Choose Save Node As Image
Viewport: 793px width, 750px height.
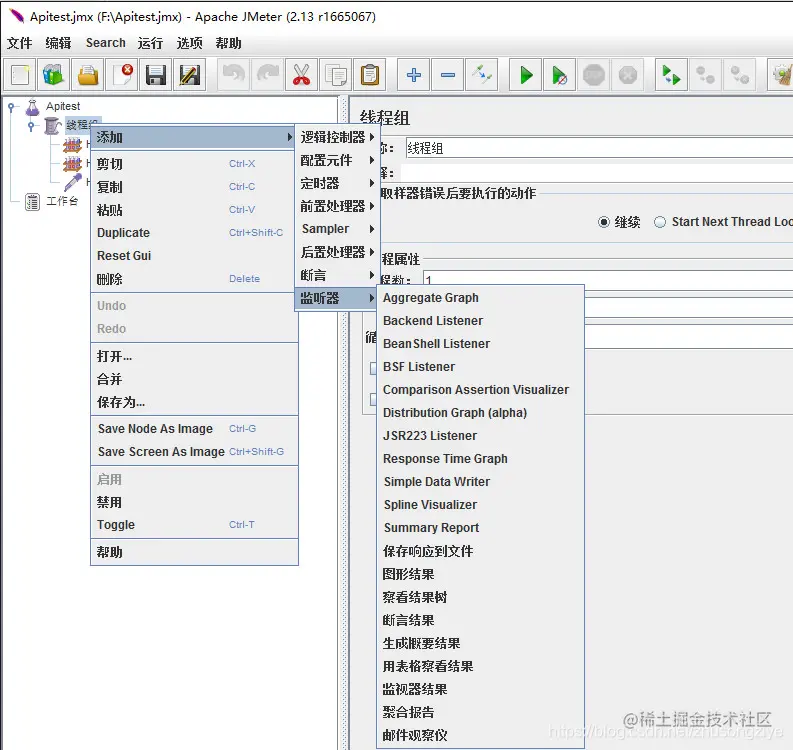coord(194,429)
